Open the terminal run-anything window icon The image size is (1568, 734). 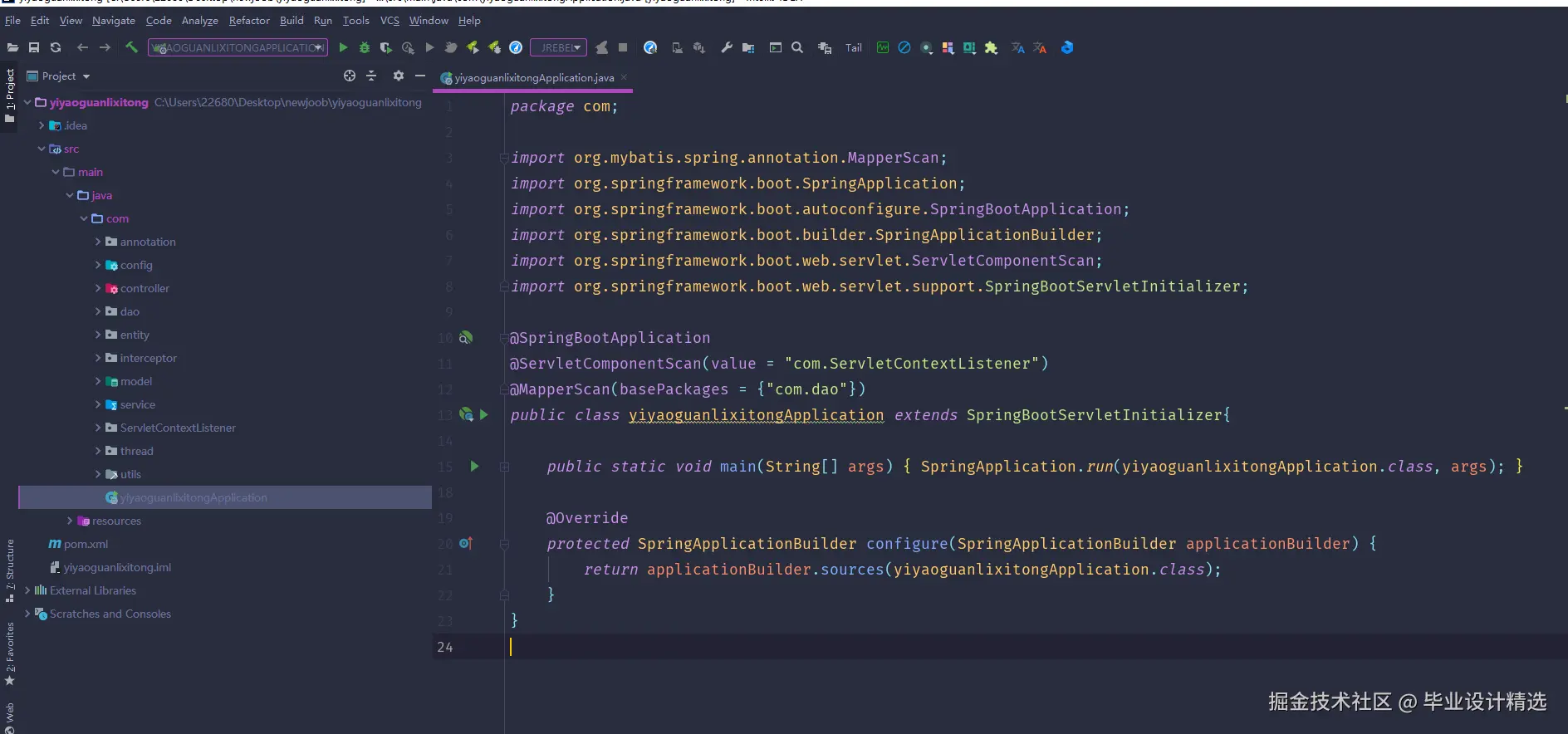[x=776, y=48]
